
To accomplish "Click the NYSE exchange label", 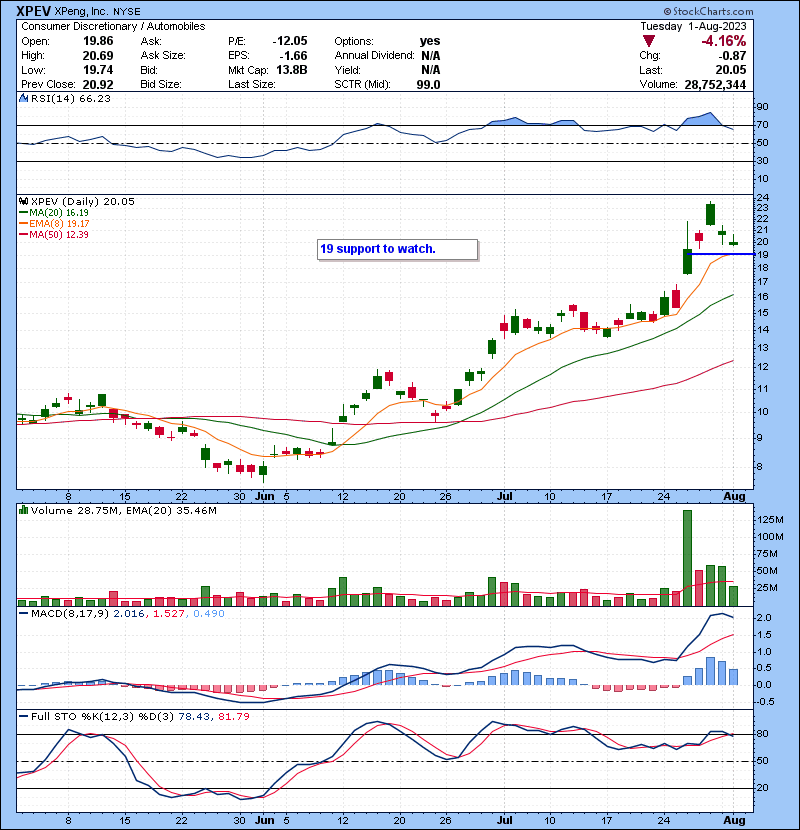I will coord(127,12).
